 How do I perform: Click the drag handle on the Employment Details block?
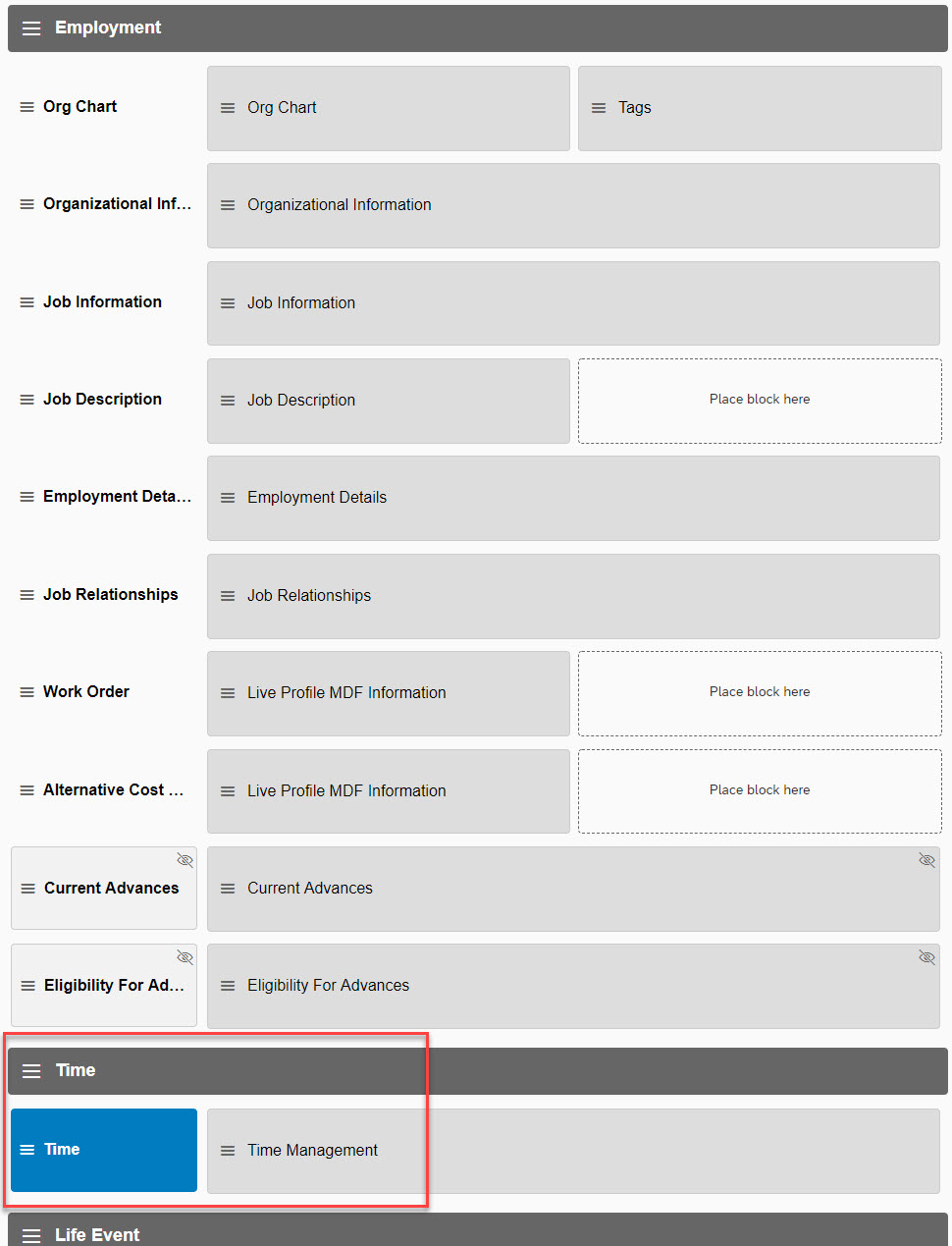pos(228,498)
